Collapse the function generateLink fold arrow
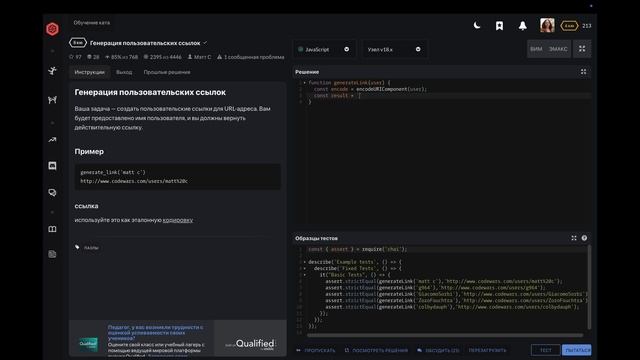 pyautogui.click(x=304, y=83)
